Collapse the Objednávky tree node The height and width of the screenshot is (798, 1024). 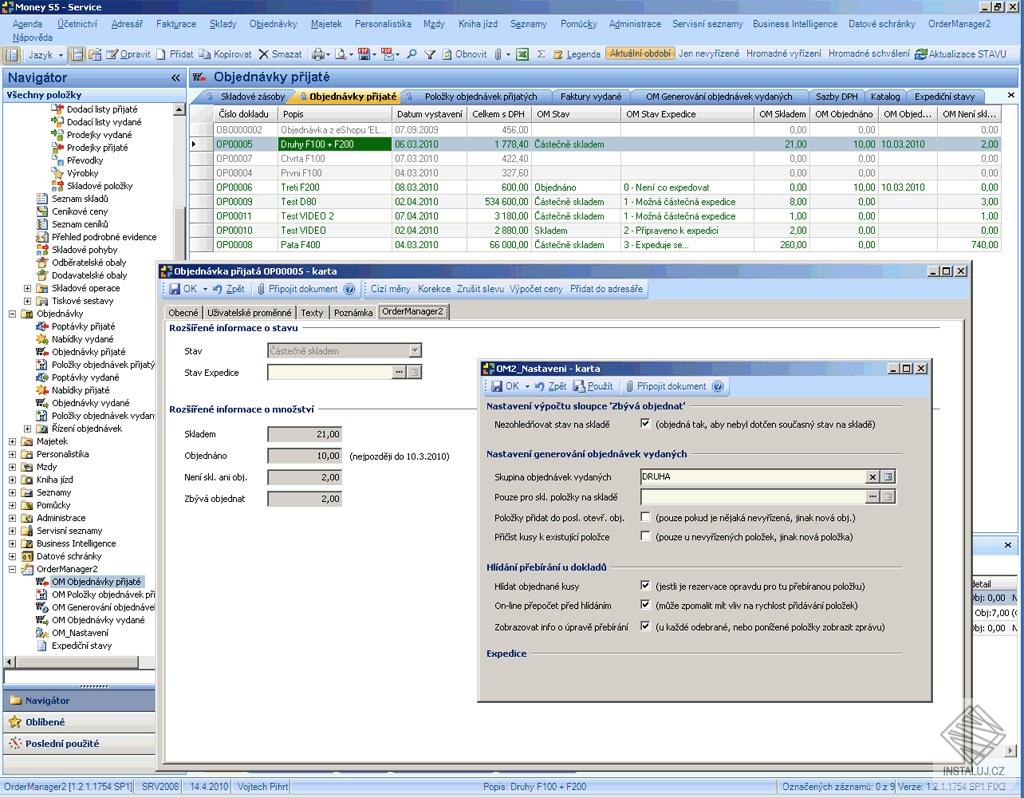[x=12, y=313]
